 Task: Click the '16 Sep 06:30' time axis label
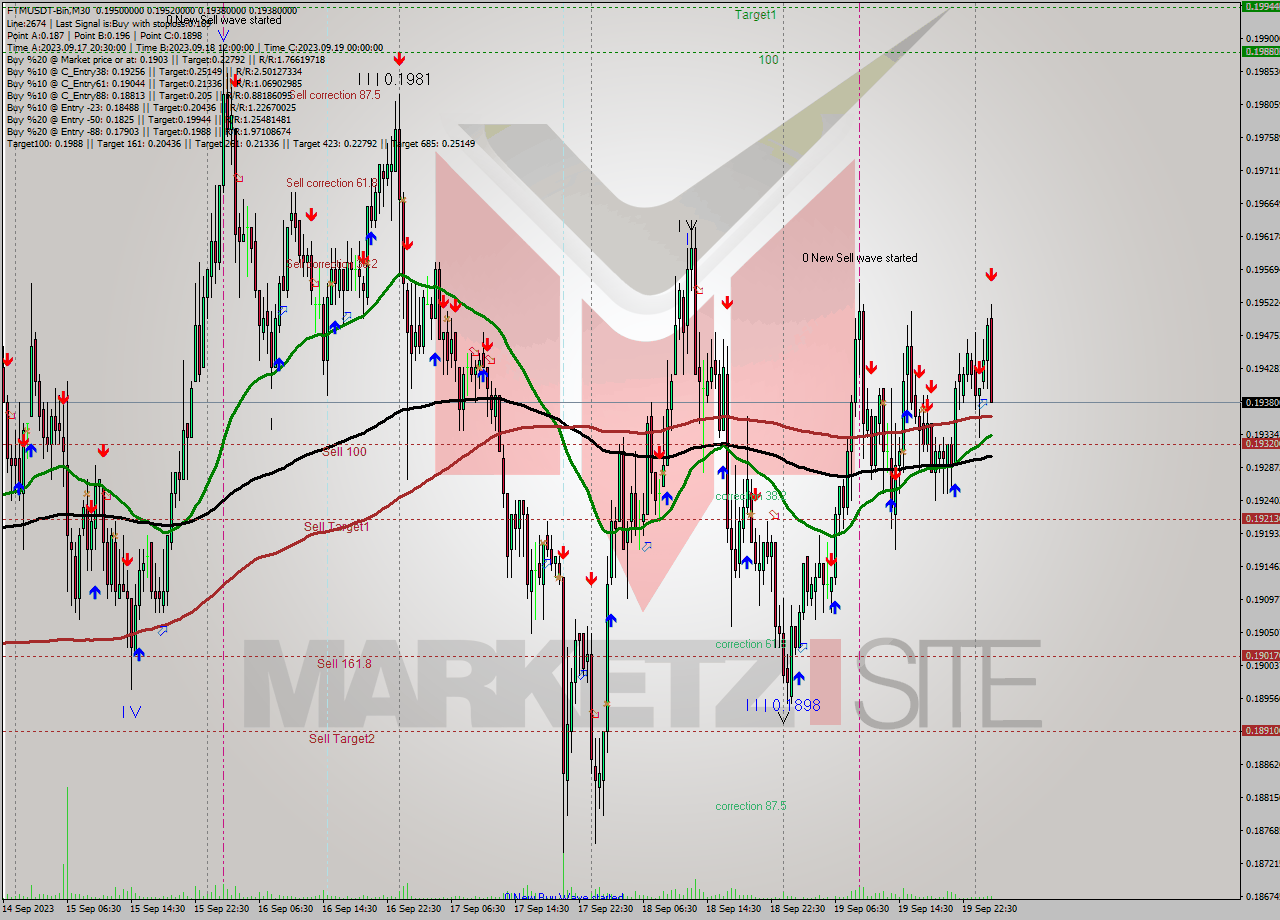point(287,909)
